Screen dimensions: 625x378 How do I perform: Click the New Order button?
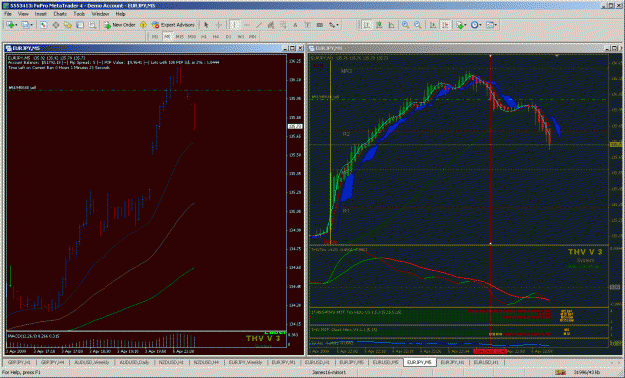coord(120,25)
